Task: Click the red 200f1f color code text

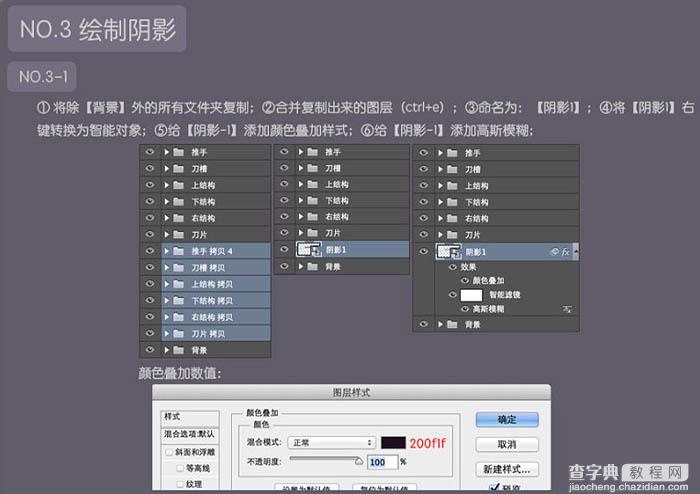Action: click(x=427, y=443)
